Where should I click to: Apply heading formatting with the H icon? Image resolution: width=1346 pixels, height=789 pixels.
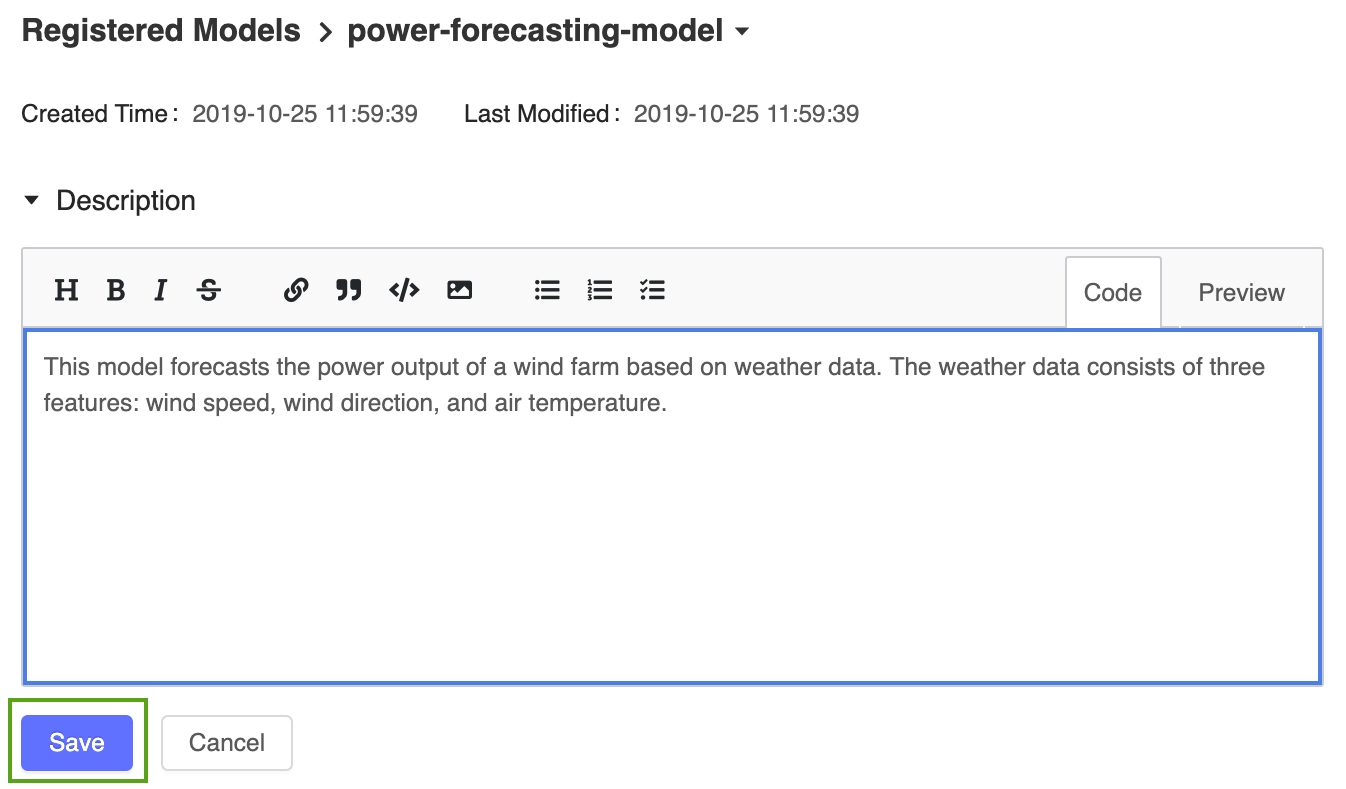pos(66,290)
